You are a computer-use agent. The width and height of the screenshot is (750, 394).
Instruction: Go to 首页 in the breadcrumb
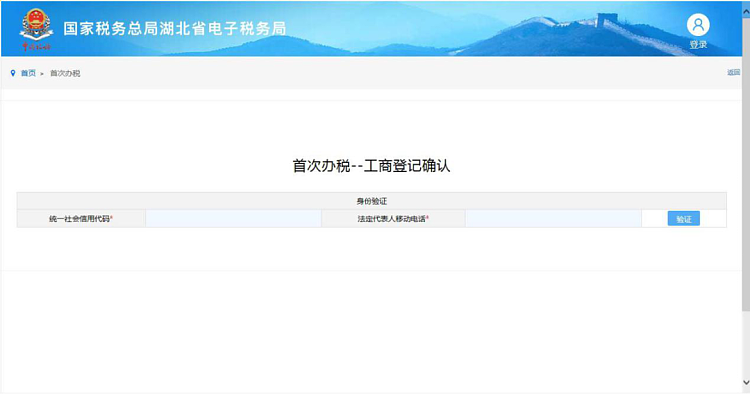pyautogui.click(x=28, y=73)
